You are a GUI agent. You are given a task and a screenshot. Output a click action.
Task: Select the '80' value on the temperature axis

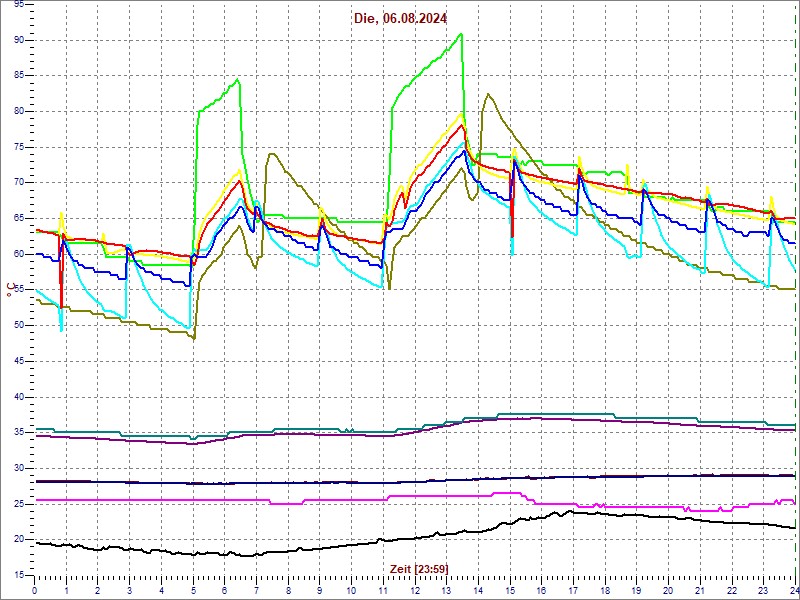[x=19, y=112]
